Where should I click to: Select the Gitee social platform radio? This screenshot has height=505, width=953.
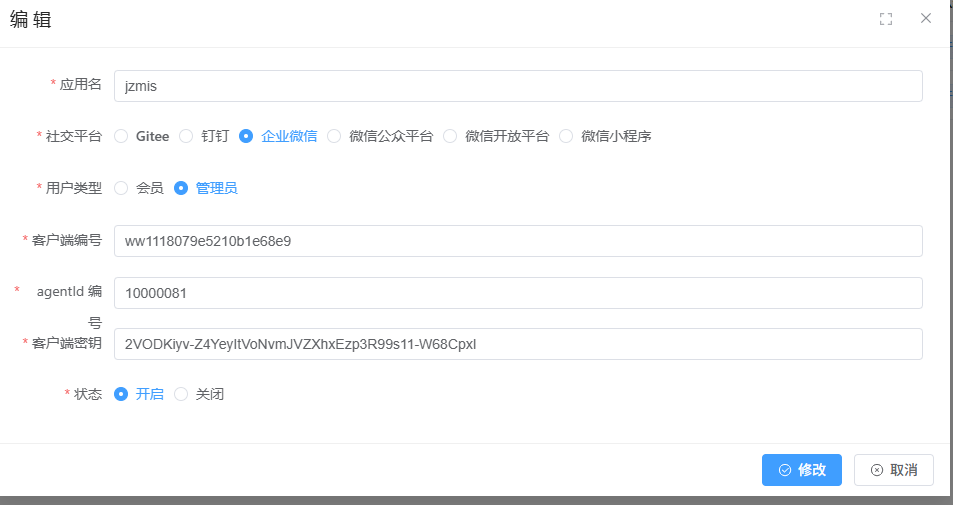[x=121, y=136]
